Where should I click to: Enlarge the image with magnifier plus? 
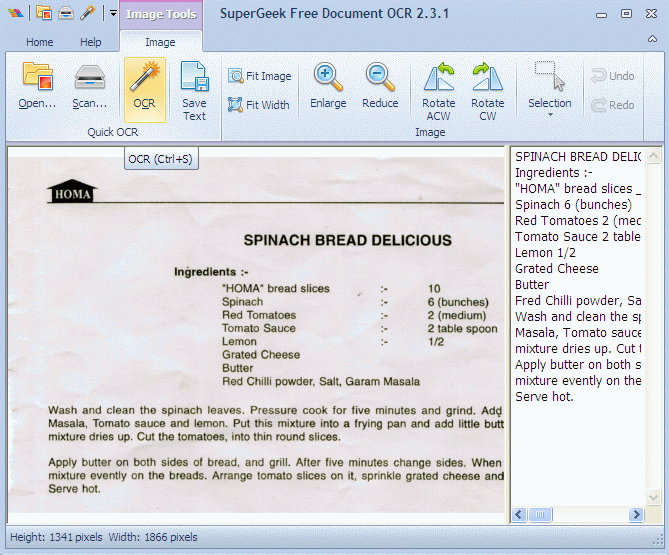pyautogui.click(x=328, y=87)
